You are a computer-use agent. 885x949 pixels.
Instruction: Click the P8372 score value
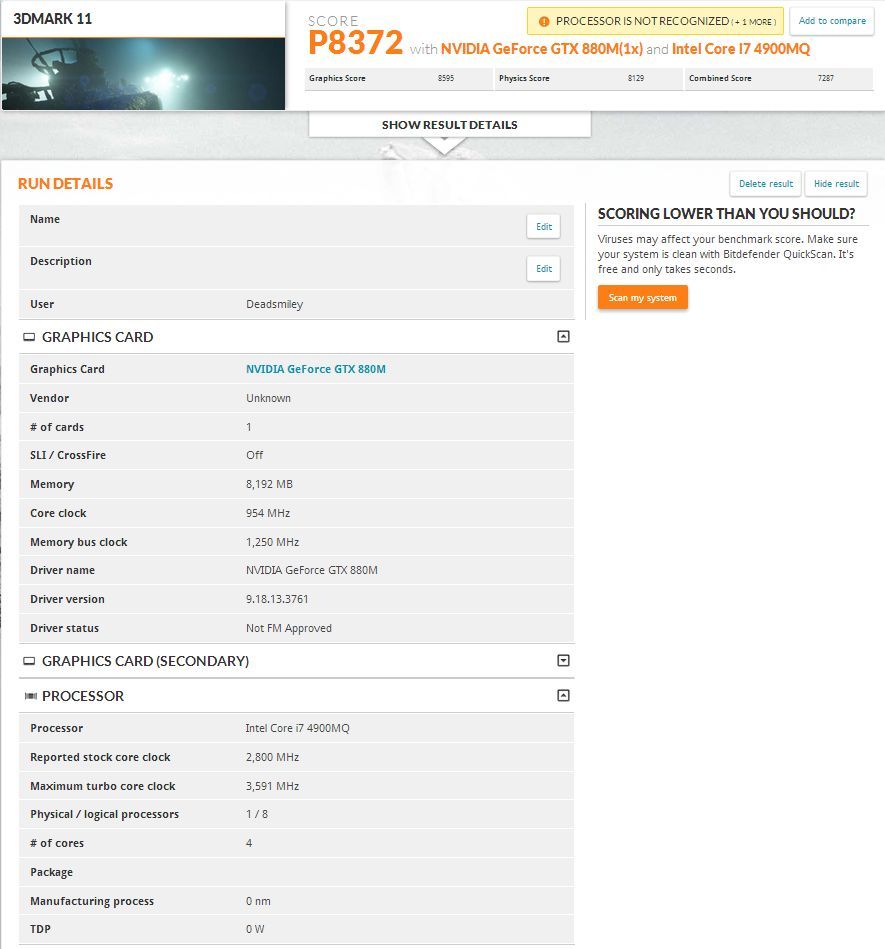(x=355, y=43)
